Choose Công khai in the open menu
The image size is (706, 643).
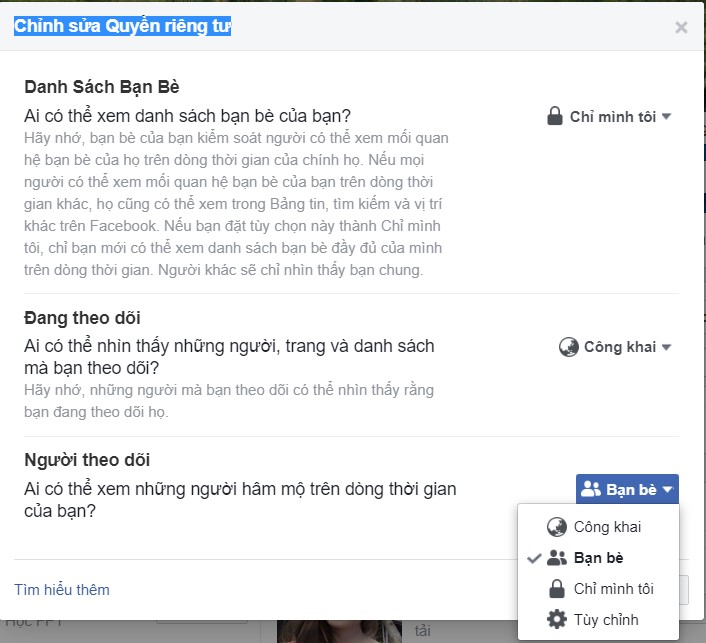(x=598, y=527)
